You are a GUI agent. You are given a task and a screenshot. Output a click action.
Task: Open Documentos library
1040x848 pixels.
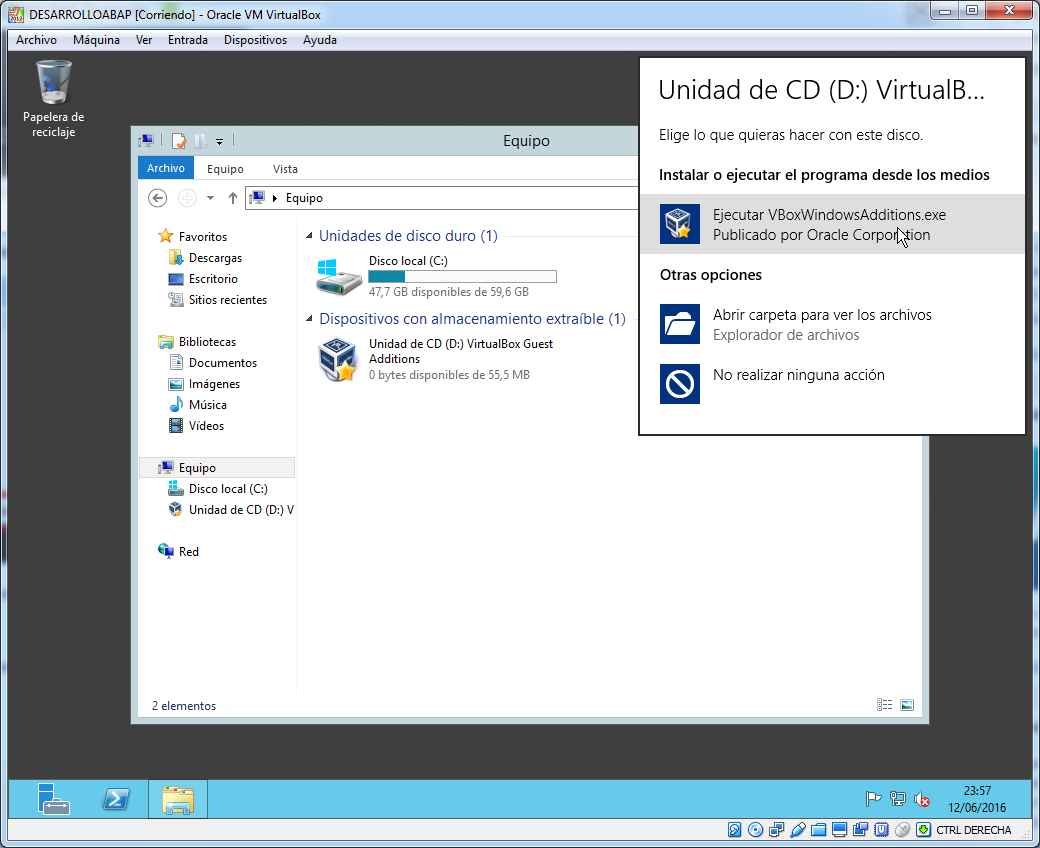(222, 363)
